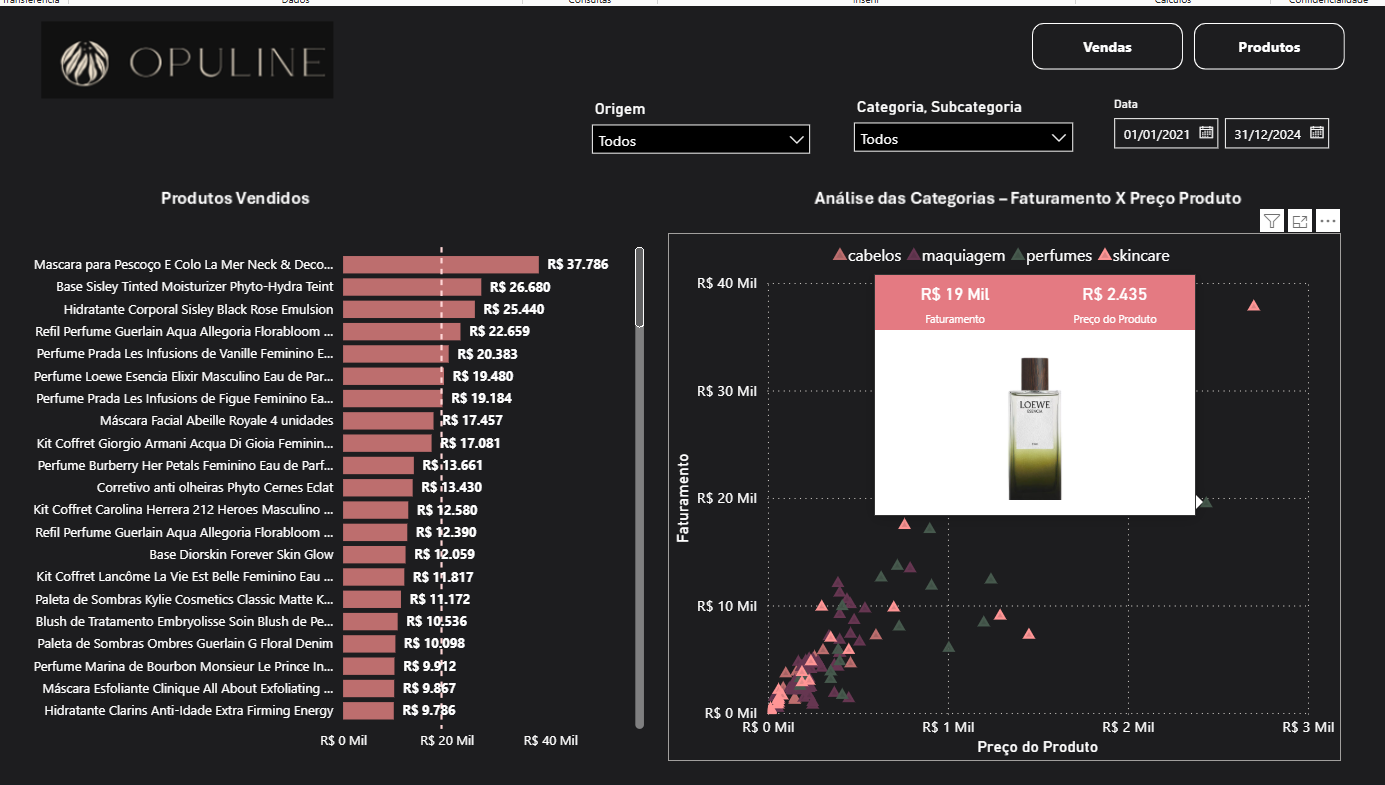Select the cabelos legend marker

pyautogui.click(x=840, y=256)
